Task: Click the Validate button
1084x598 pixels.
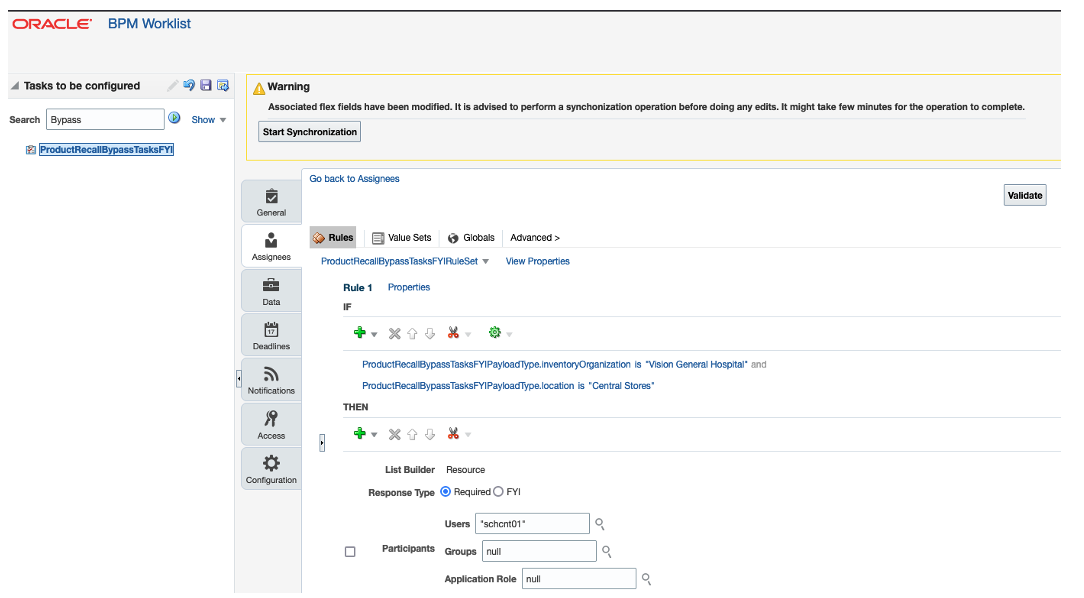Action: (1025, 195)
